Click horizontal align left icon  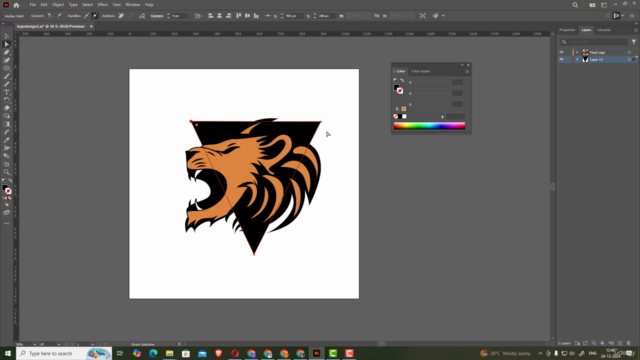coord(211,16)
